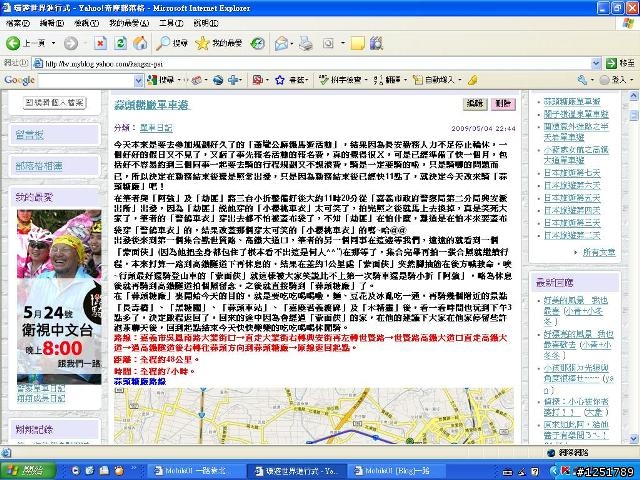Open the 蒜頭糖廠單車遊 post title link
The image size is (640, 480).
152,105
